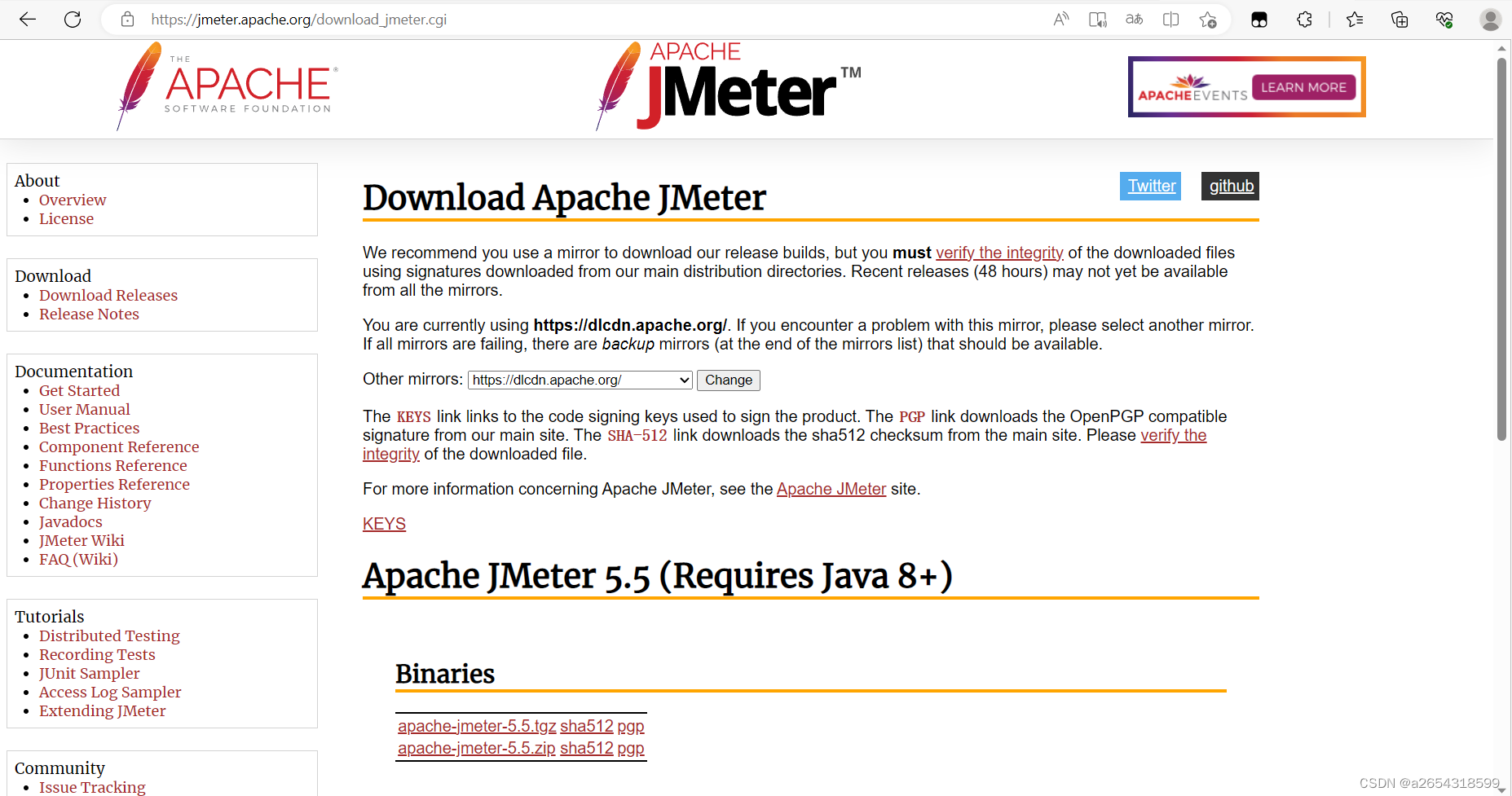Open the Immersive Reader icon
This screenshot has width=1512, height=796.
tap(1097, 19)
